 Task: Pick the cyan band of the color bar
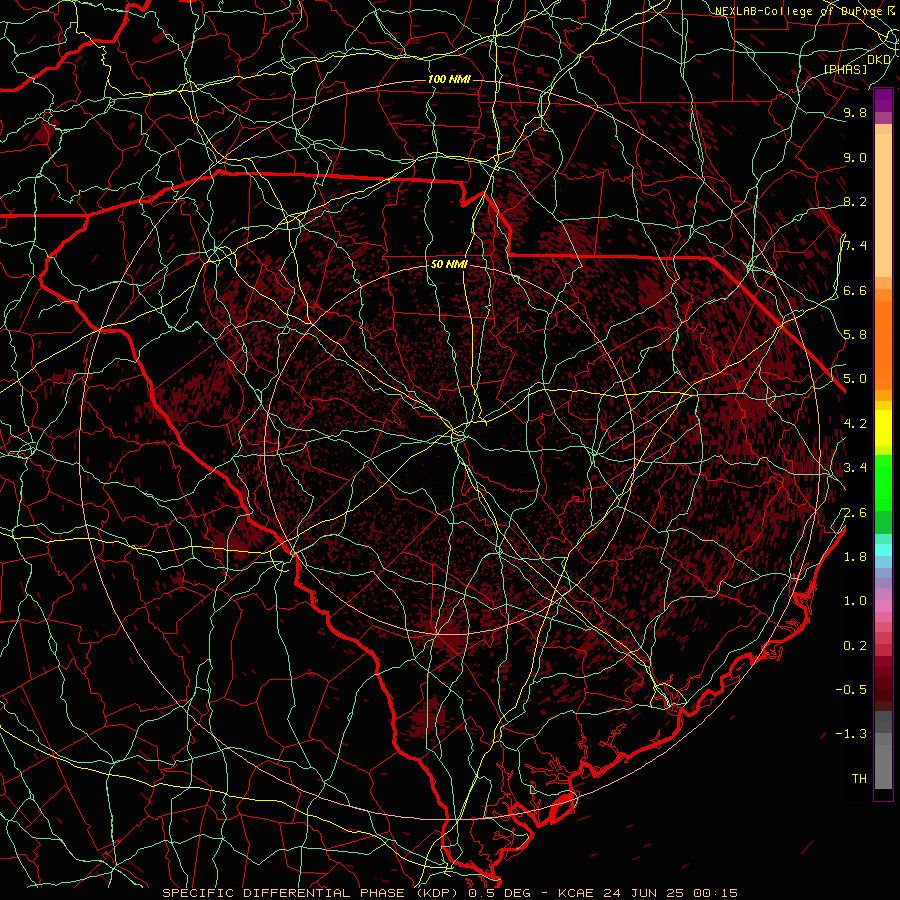[883, 550]
